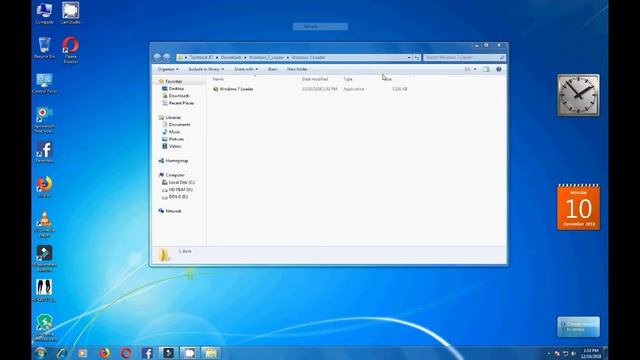640x360 pixels.
Task: Click the analog clock desktop gadget
Action: [x=578, y=95]
